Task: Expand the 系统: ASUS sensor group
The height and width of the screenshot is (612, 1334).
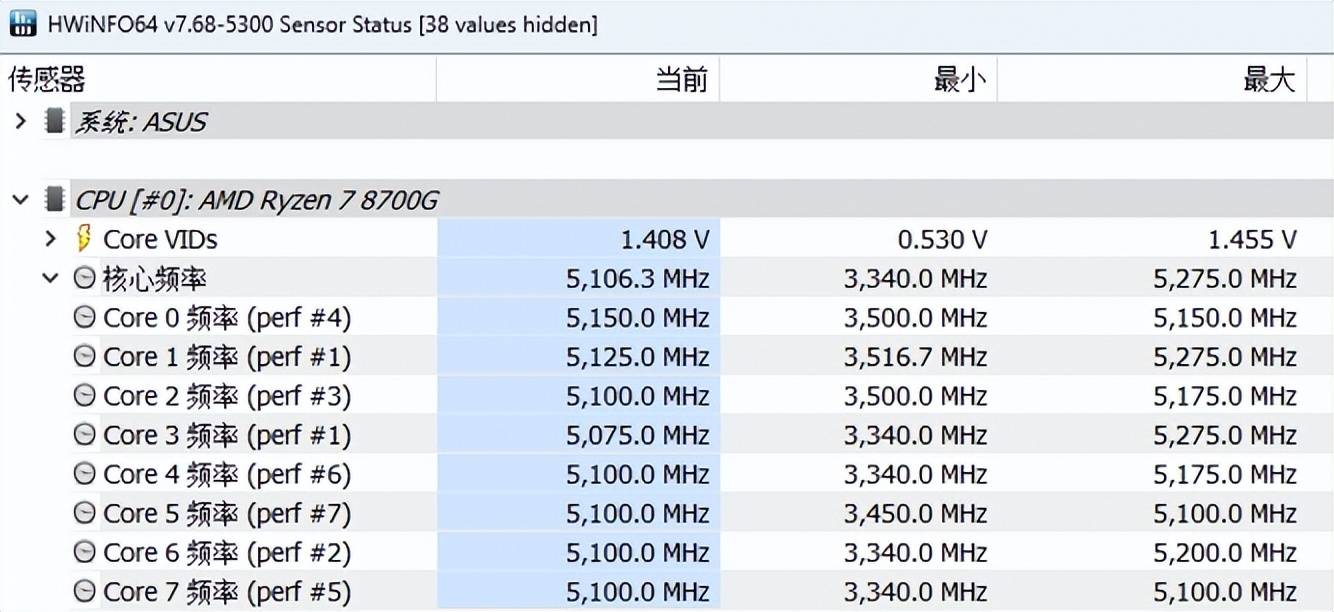Action: point(20,122)
